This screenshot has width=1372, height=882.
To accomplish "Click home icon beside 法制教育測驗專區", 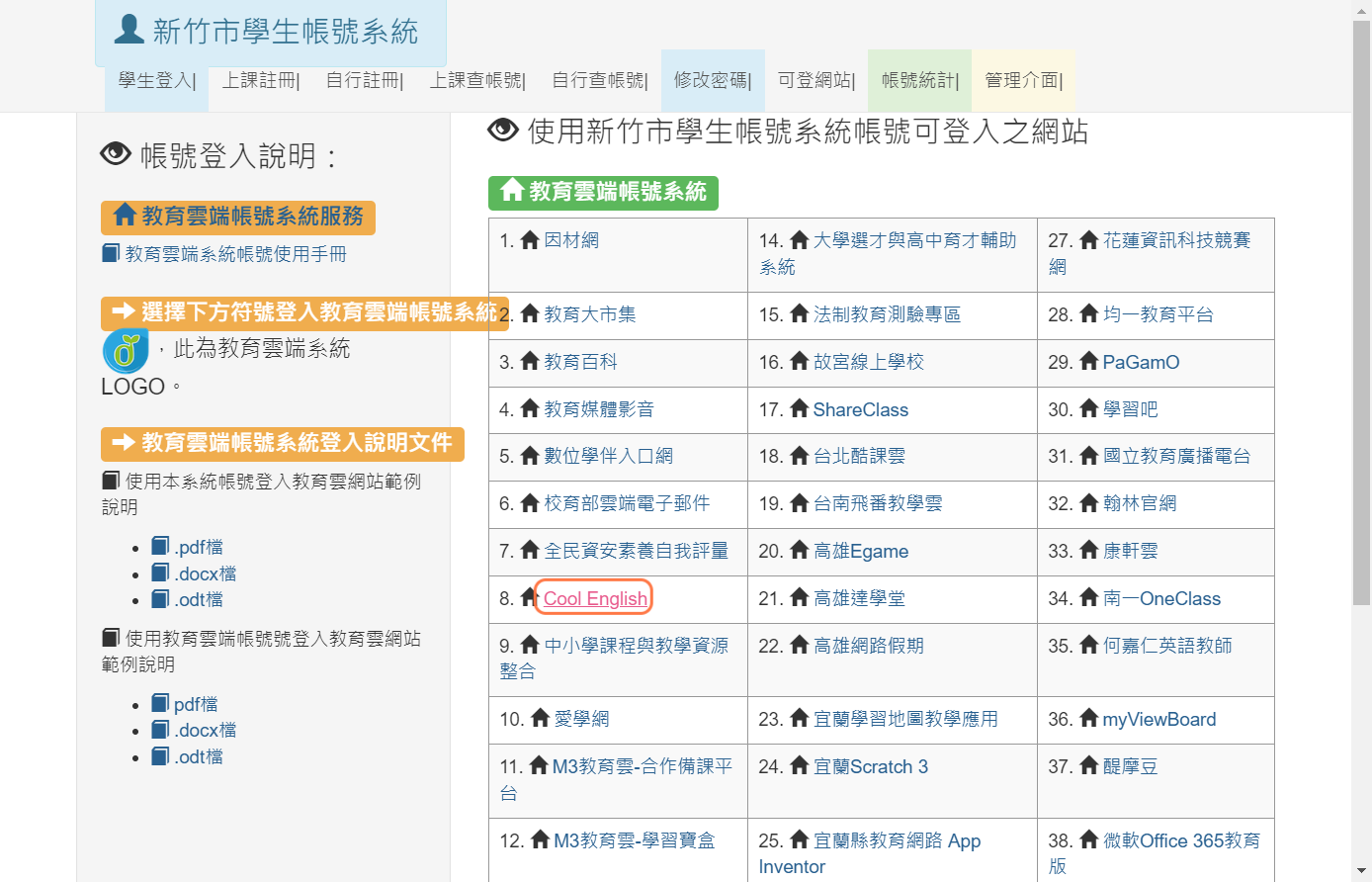I will pyautogui.click(x=800, y=313).
